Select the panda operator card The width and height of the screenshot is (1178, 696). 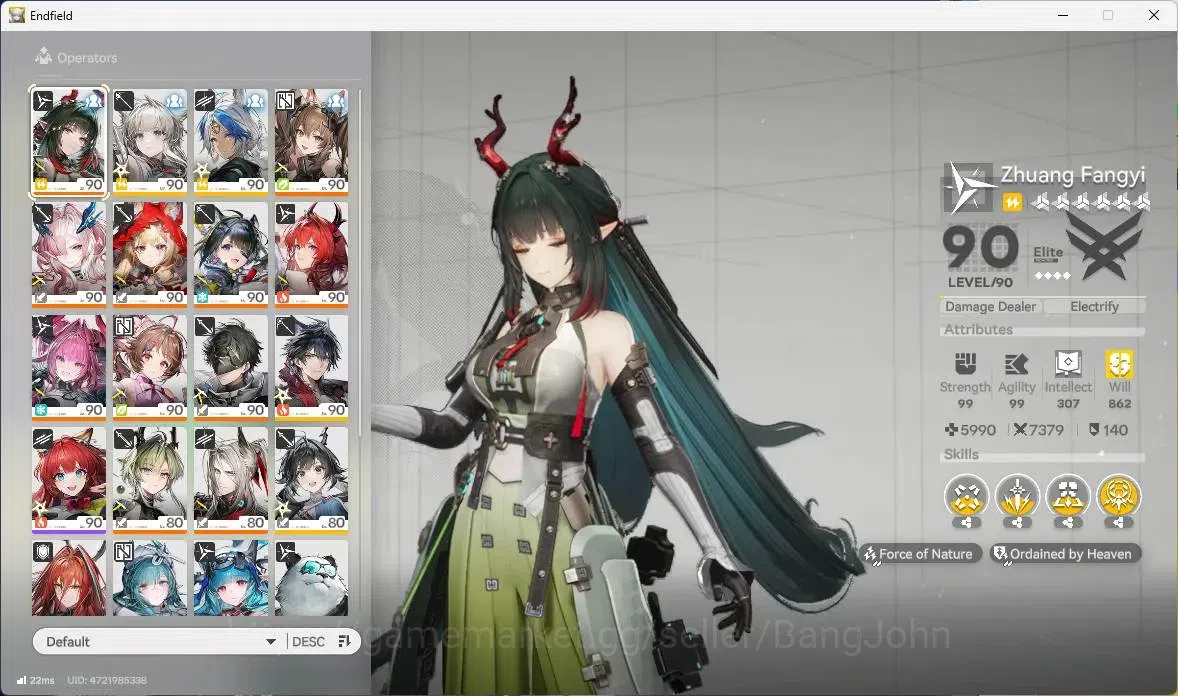[x=311, y=578]
